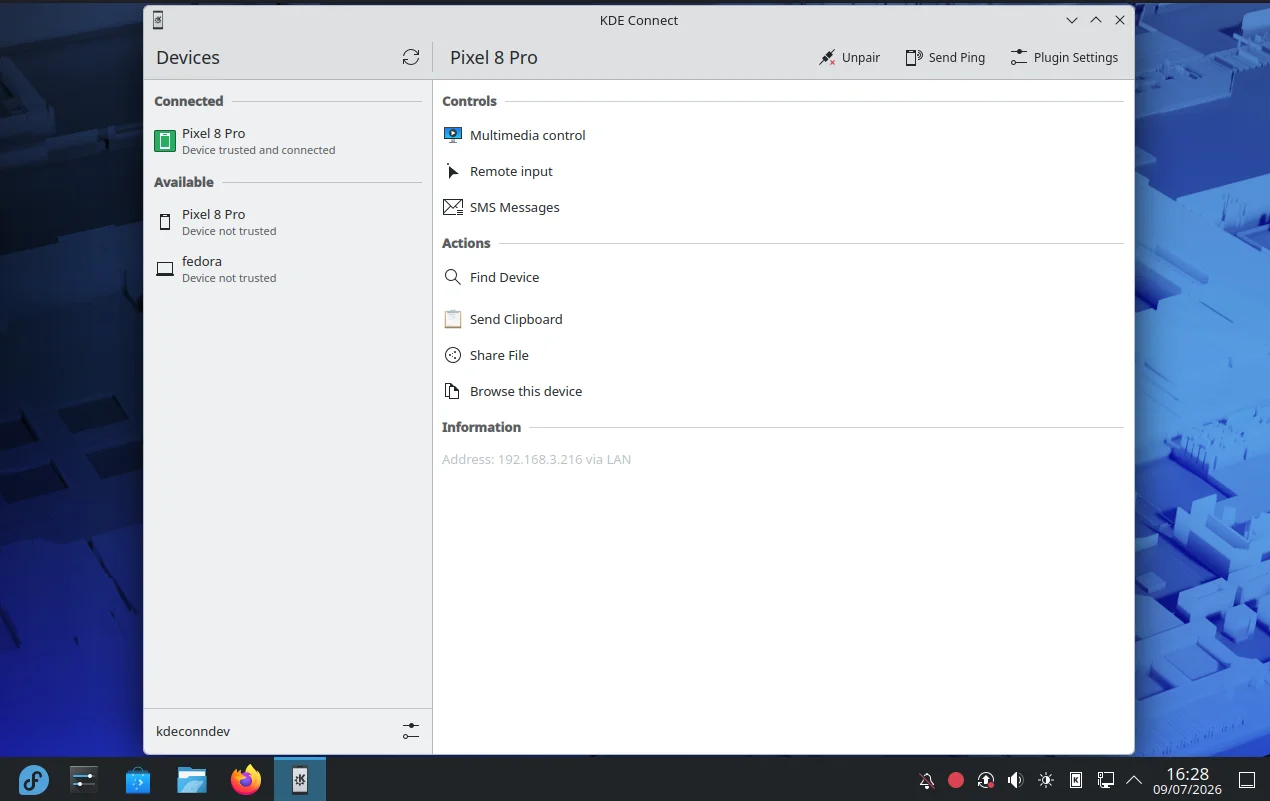Open the Fedora application launcher
This screenshot has height=801, width=1270.
point(34,780)
